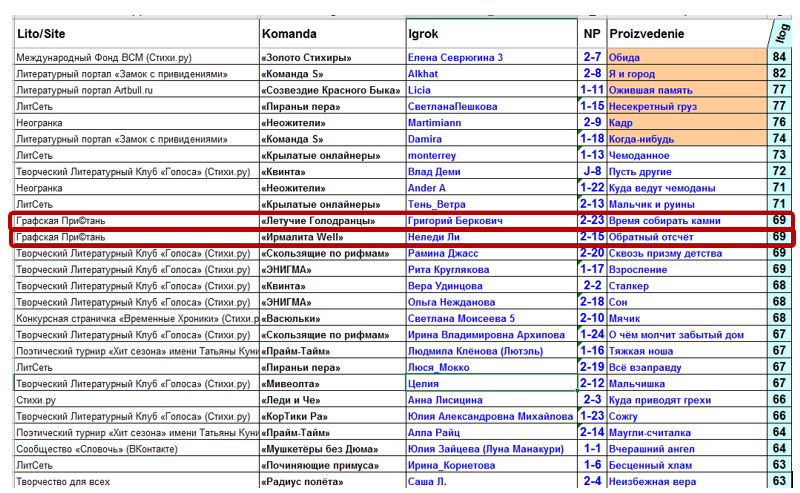This screenshot has width=800, height=493.
Task: Click the Alkhat player name
Action: coord(425,74)
